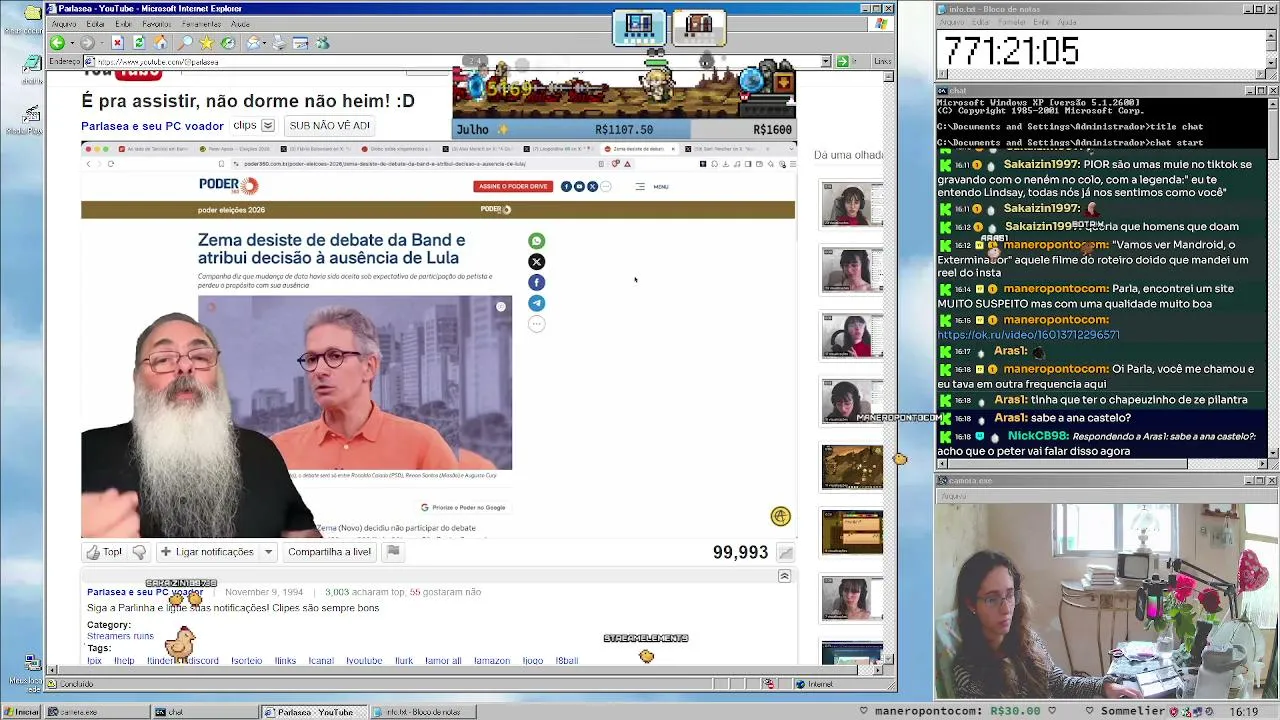Viewport: 1280px width, 720px height.
Task: Open the History icon in the toolbar
Action: point(228,43)
